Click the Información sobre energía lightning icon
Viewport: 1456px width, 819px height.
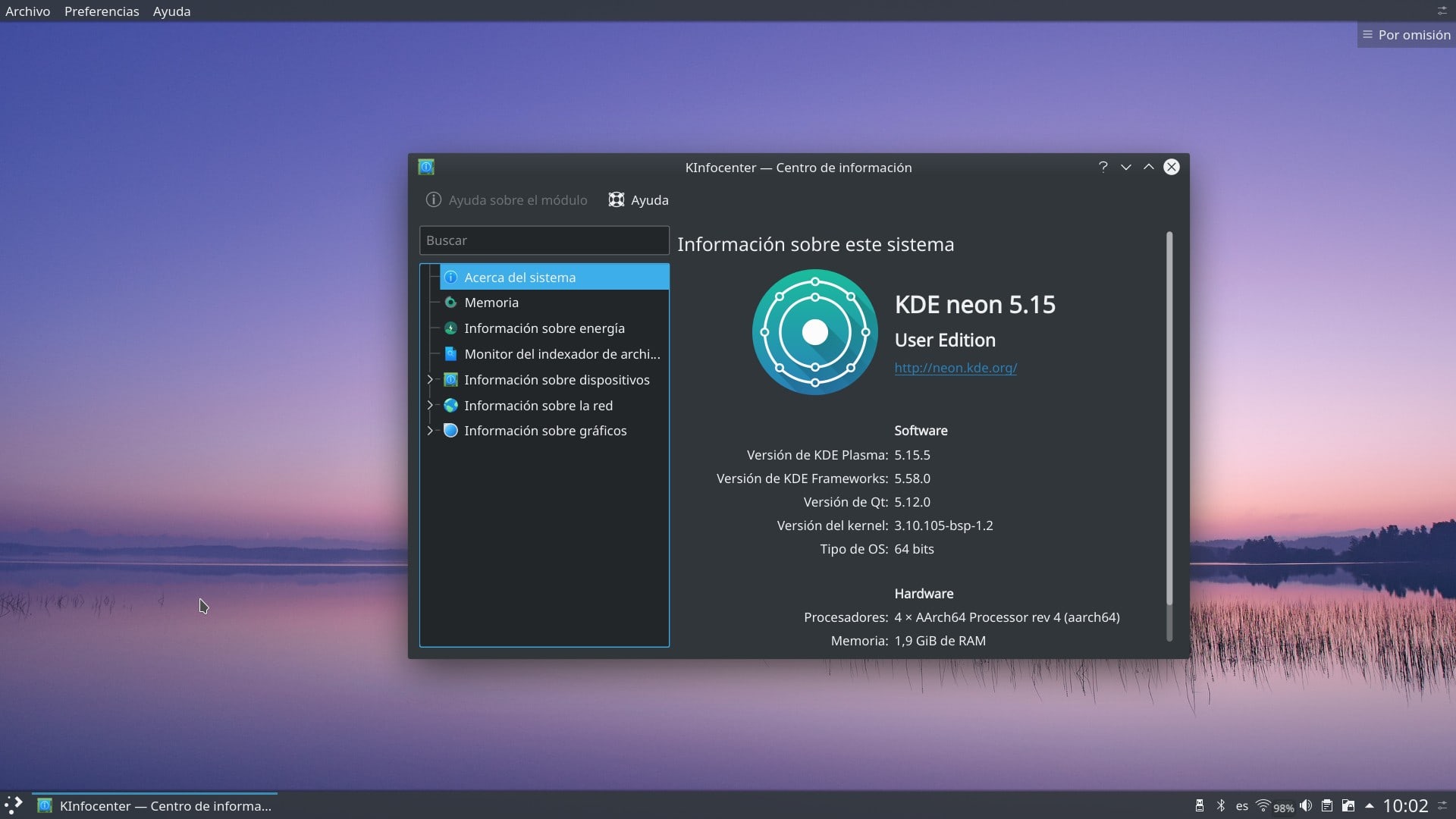(451, 328)
